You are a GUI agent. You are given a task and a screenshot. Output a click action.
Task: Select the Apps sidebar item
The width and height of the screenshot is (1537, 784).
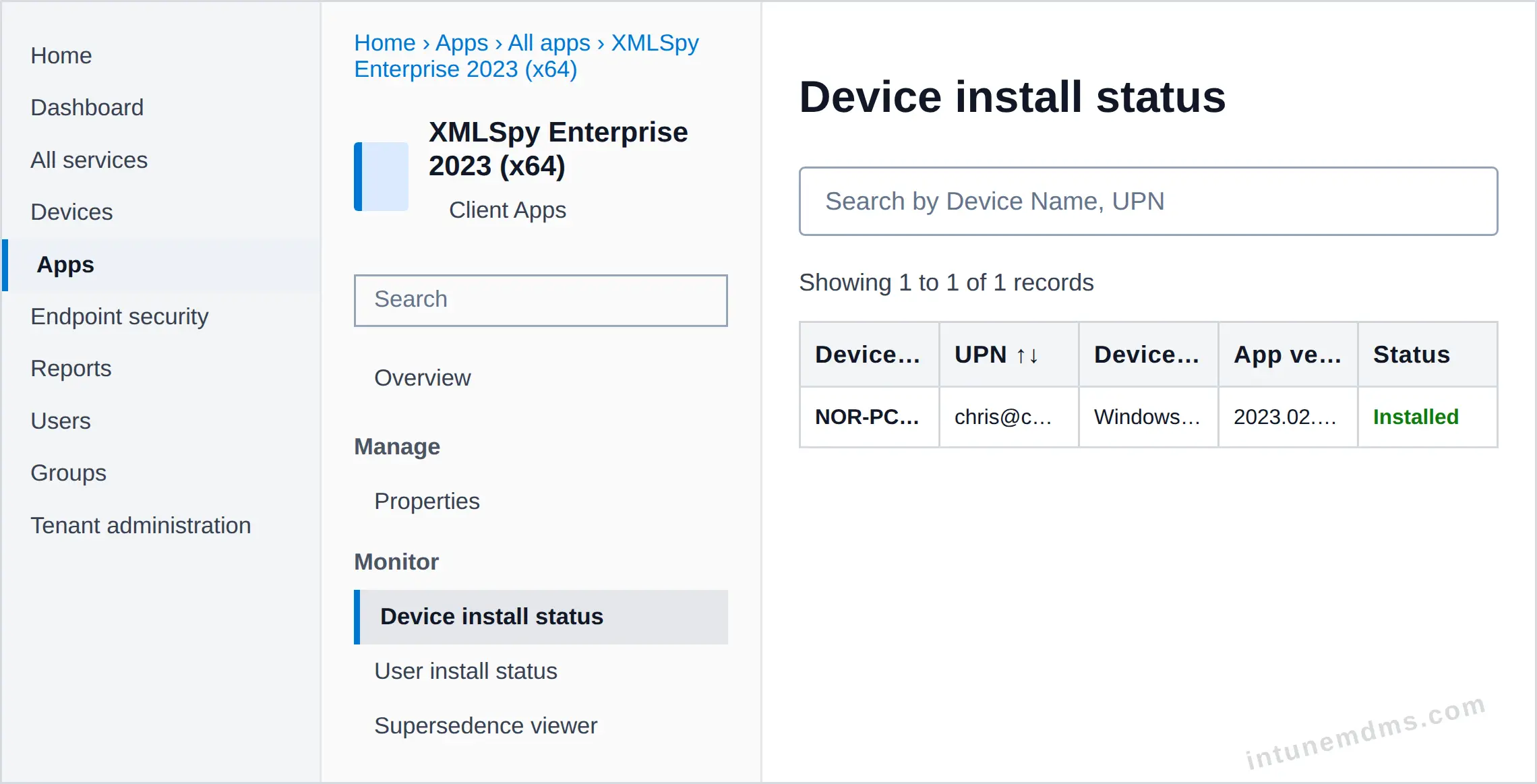[x=162, y=265]
